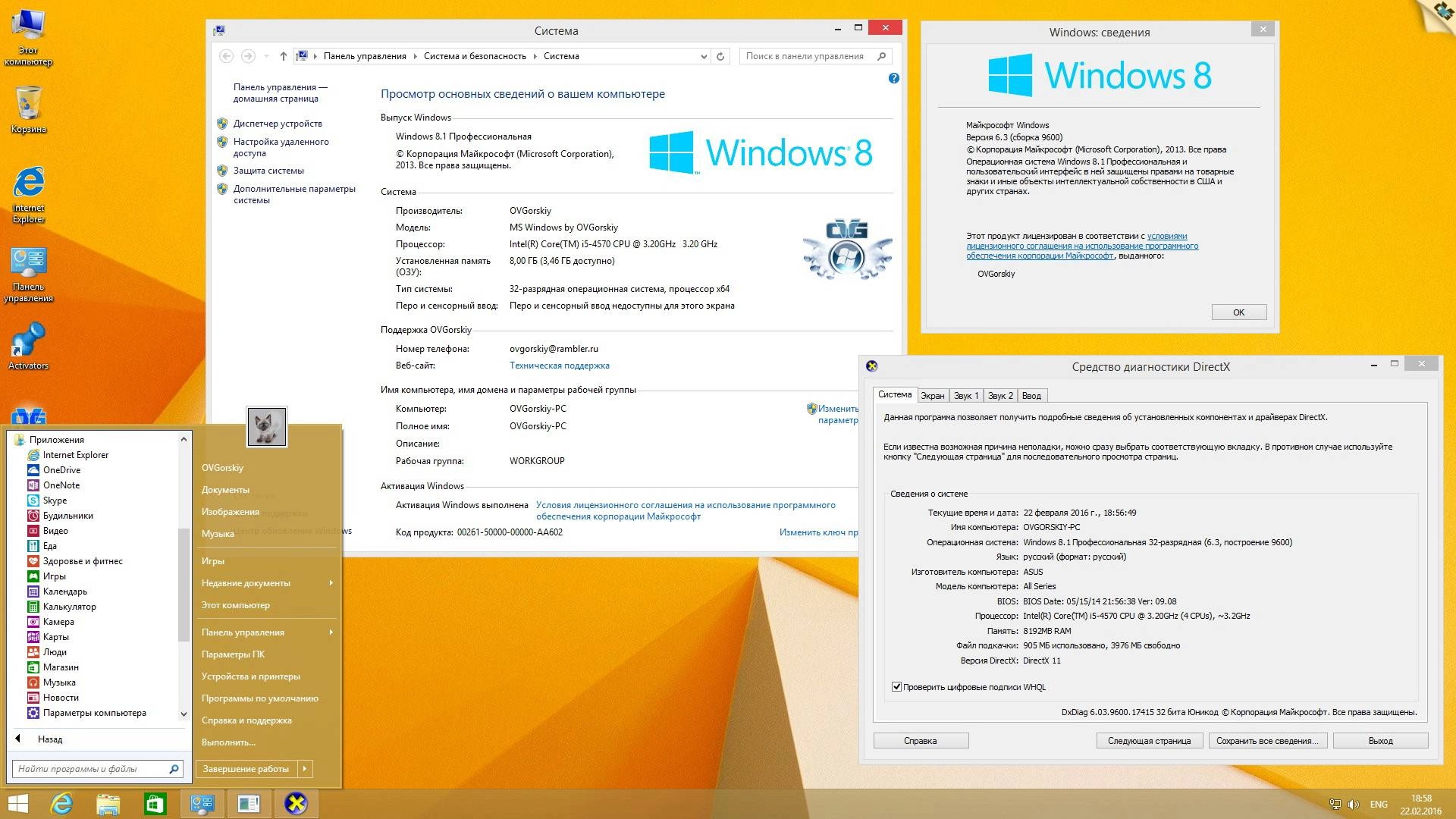Click Справка button in DirectX tool

[x=921, y=741]
